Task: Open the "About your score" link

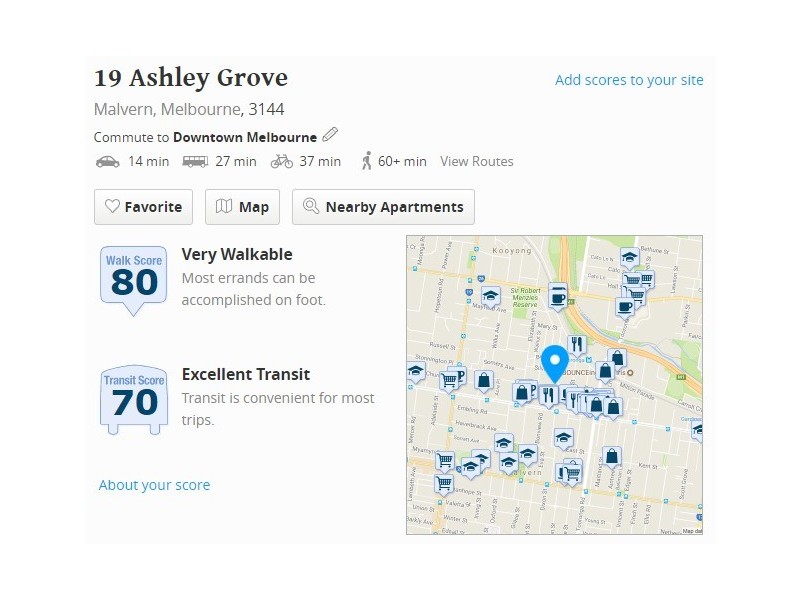Action: (154, 484)
